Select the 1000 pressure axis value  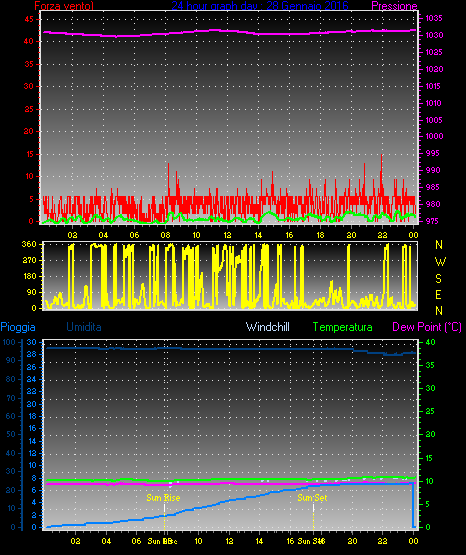point(434,136)
